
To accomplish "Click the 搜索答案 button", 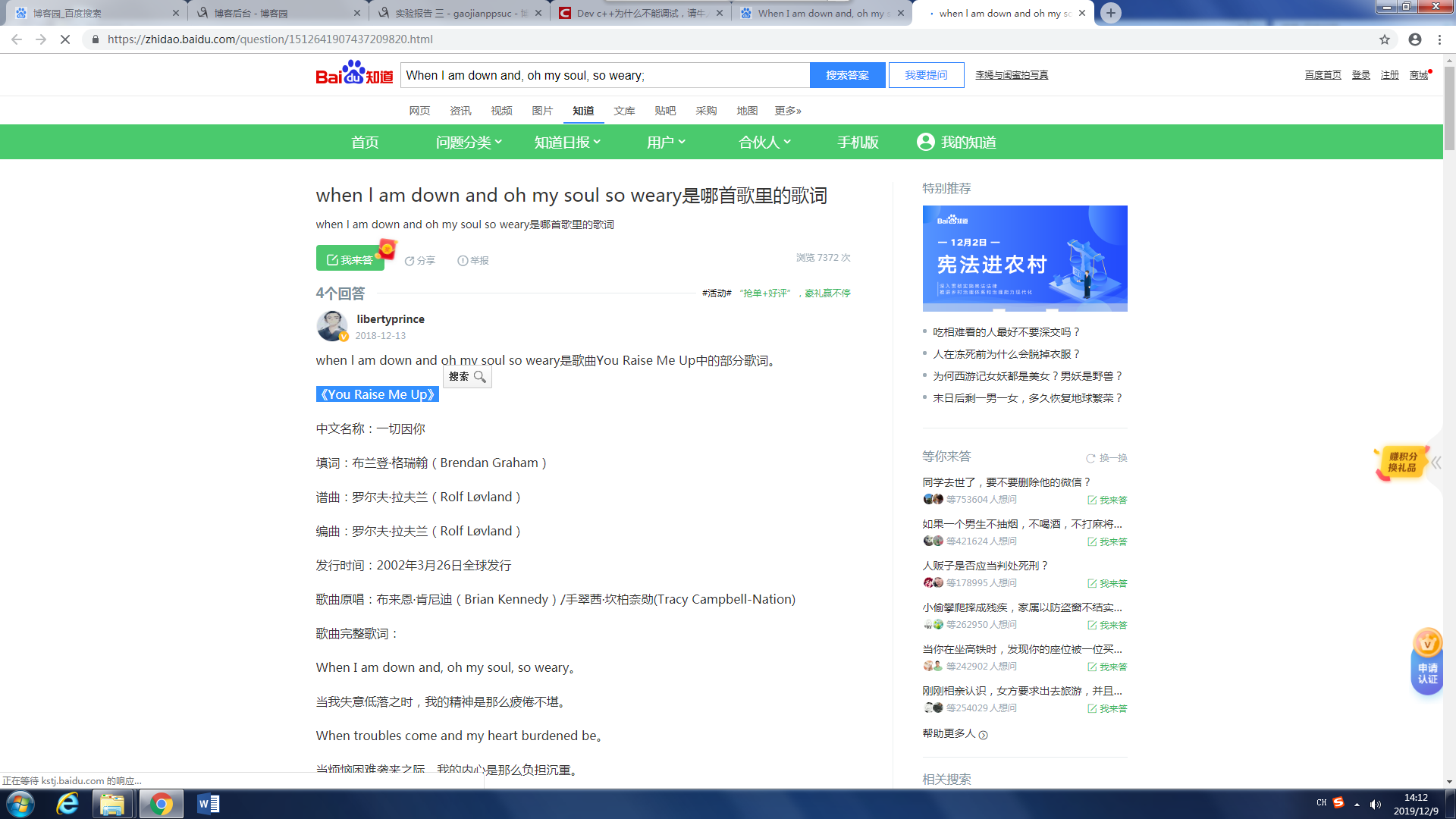I will [847, 75].
